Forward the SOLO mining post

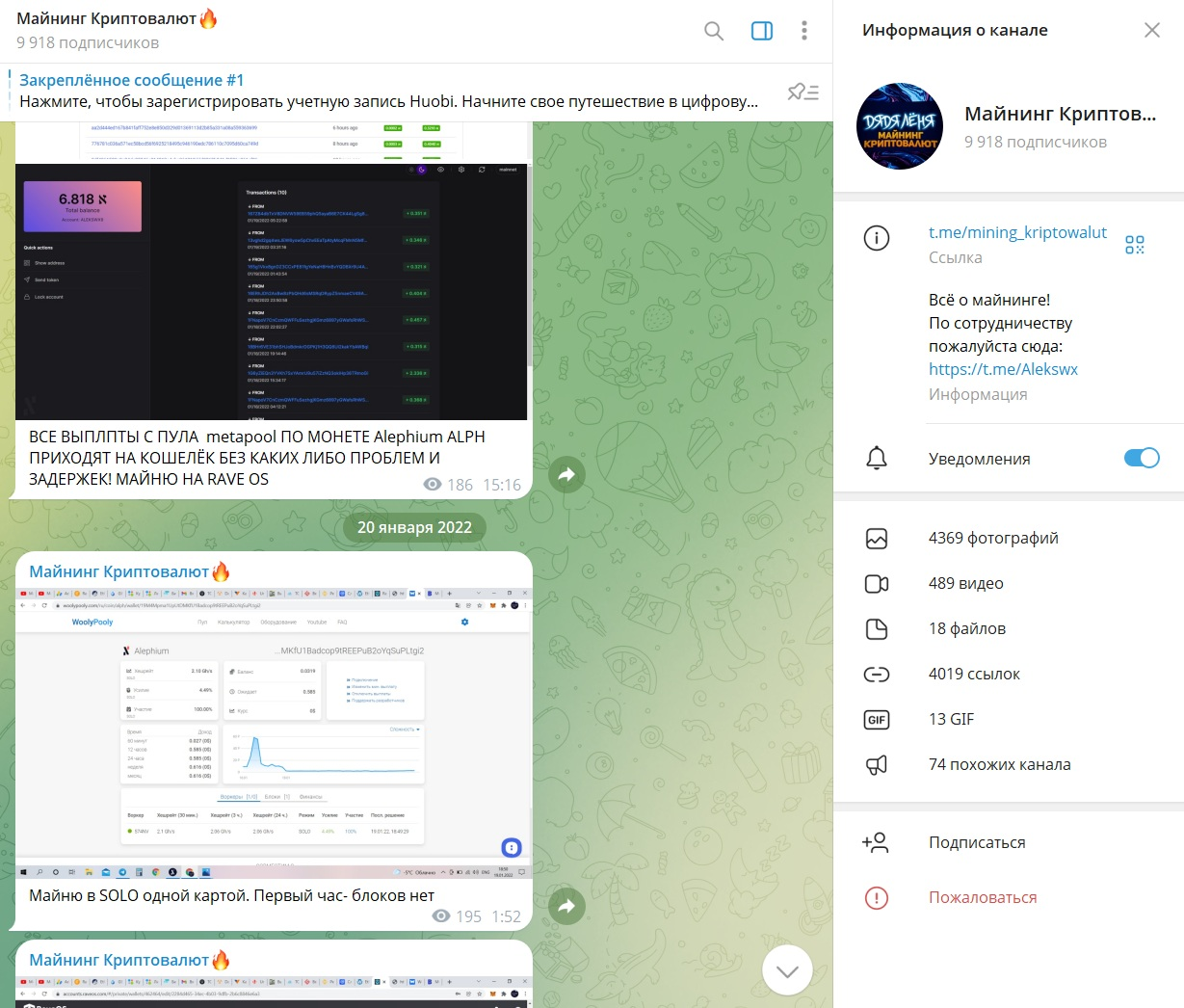coord(566,905)
